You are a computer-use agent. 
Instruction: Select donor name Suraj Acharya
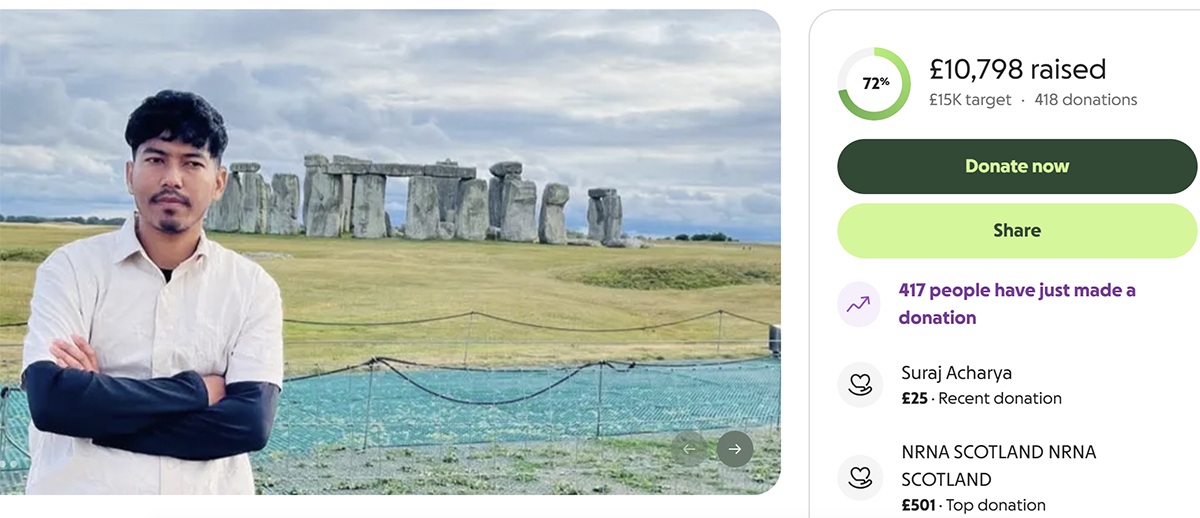click(x=957, y=373)
